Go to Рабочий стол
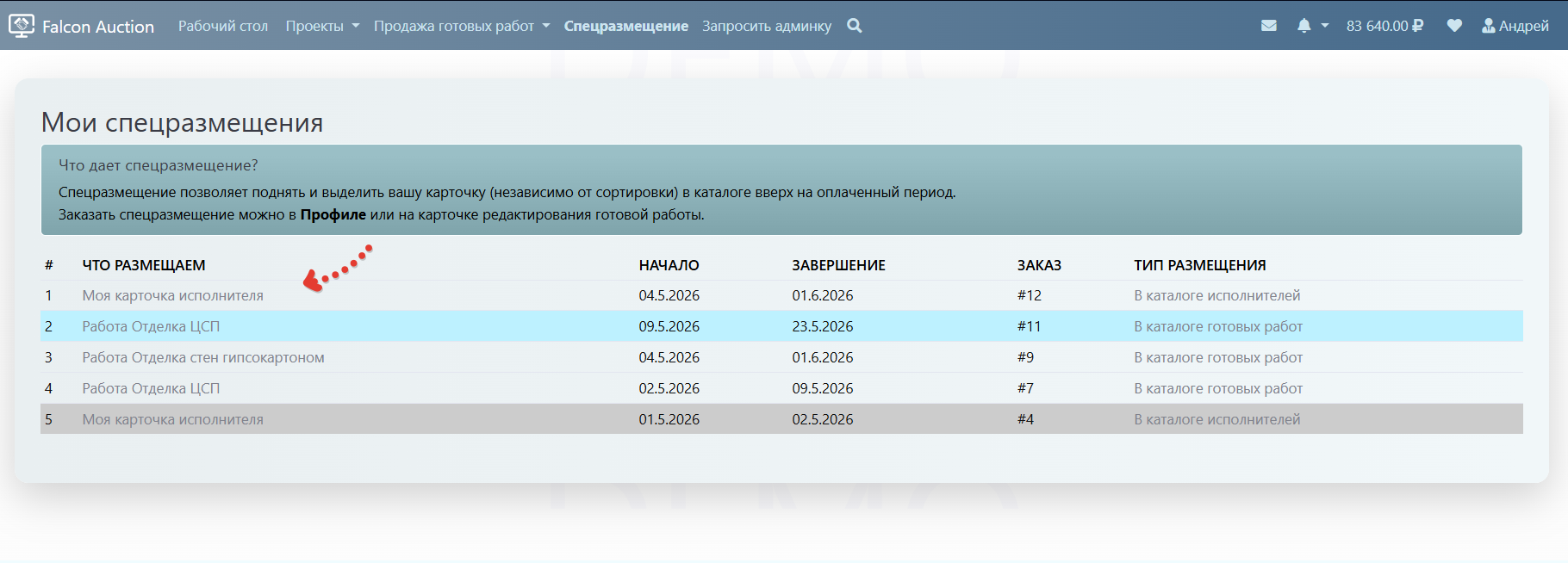The width and height of the screenshot is (1568, 563). (223, 26)
